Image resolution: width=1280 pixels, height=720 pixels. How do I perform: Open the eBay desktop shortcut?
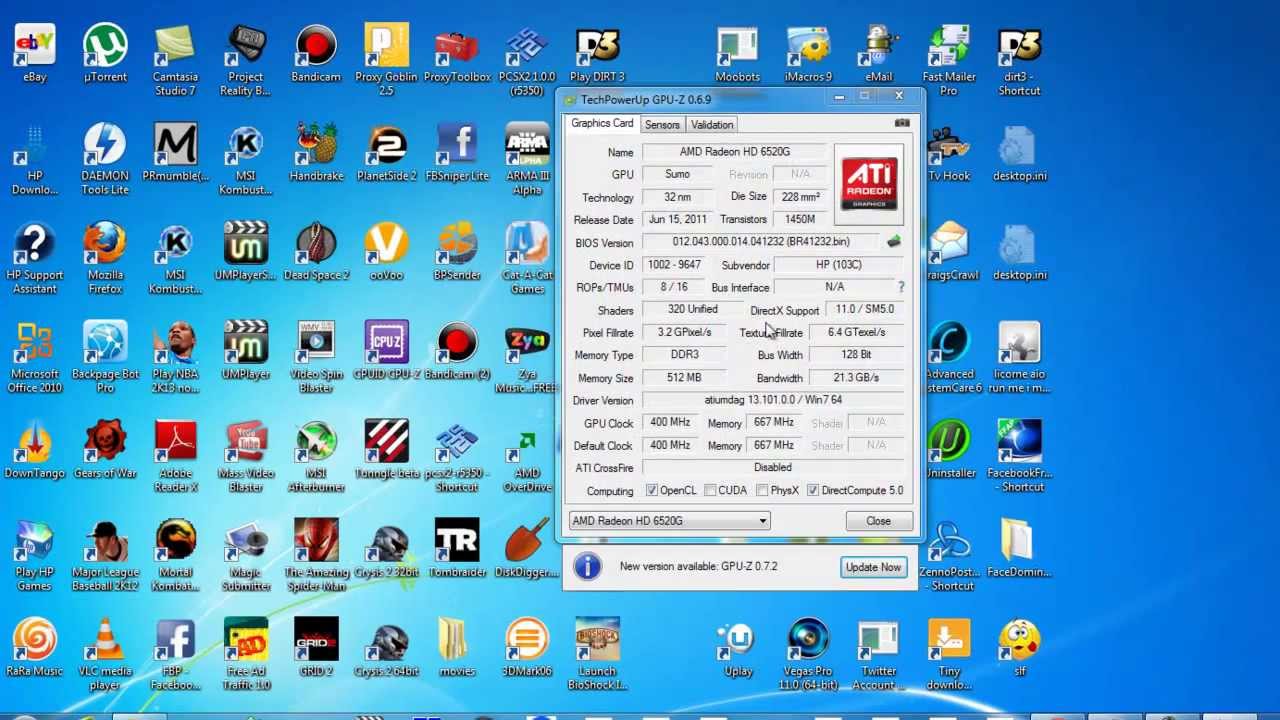click(x=35, y=52)
